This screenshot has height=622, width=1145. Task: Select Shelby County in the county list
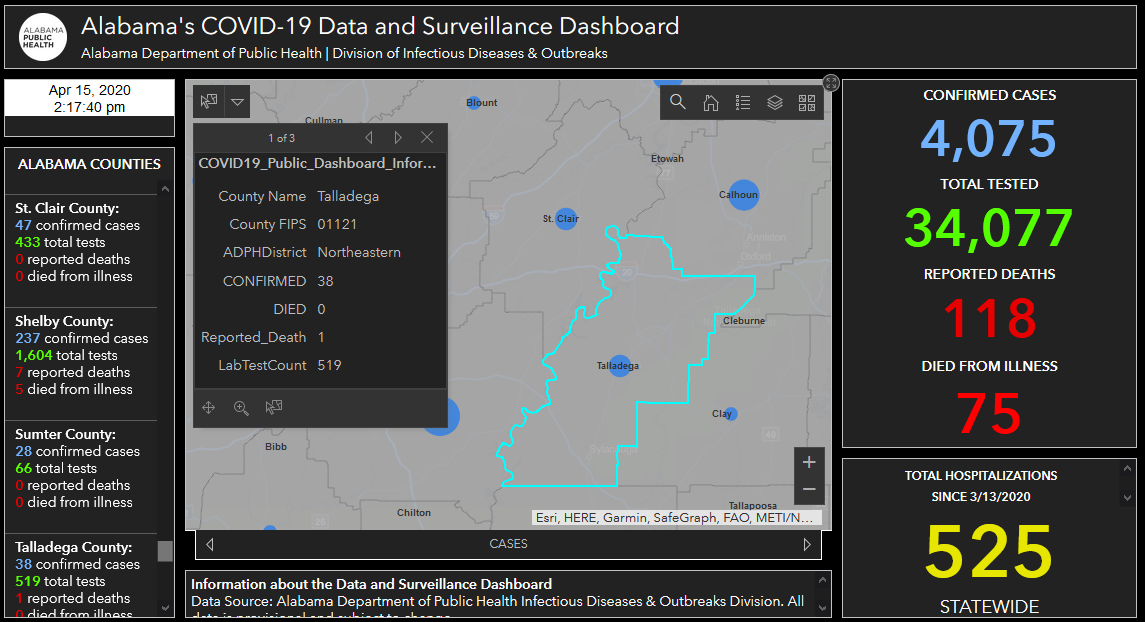[x=64, y=322]
